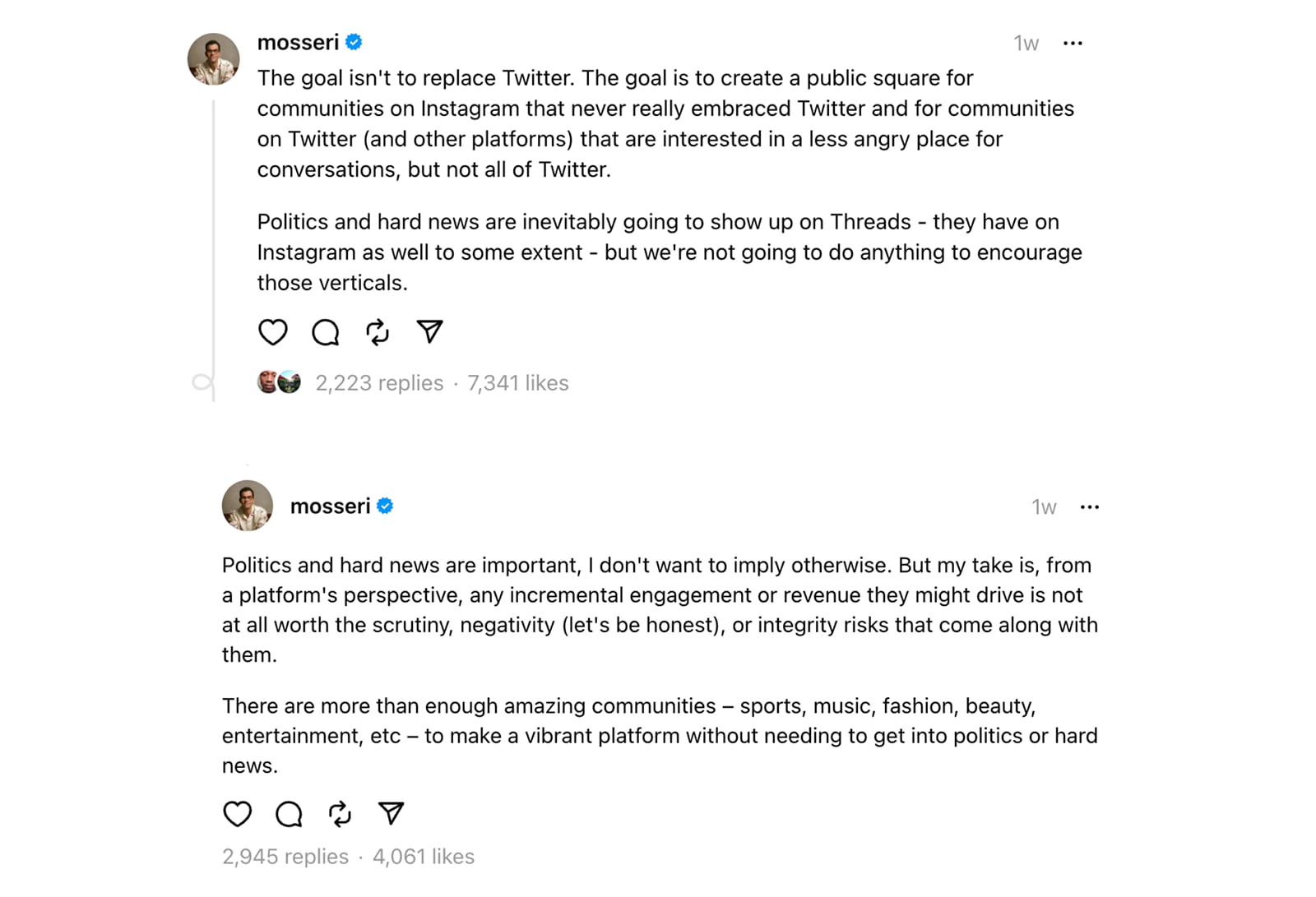Open more options on second post
1316x897 pixels.
tap(1090, 507)
